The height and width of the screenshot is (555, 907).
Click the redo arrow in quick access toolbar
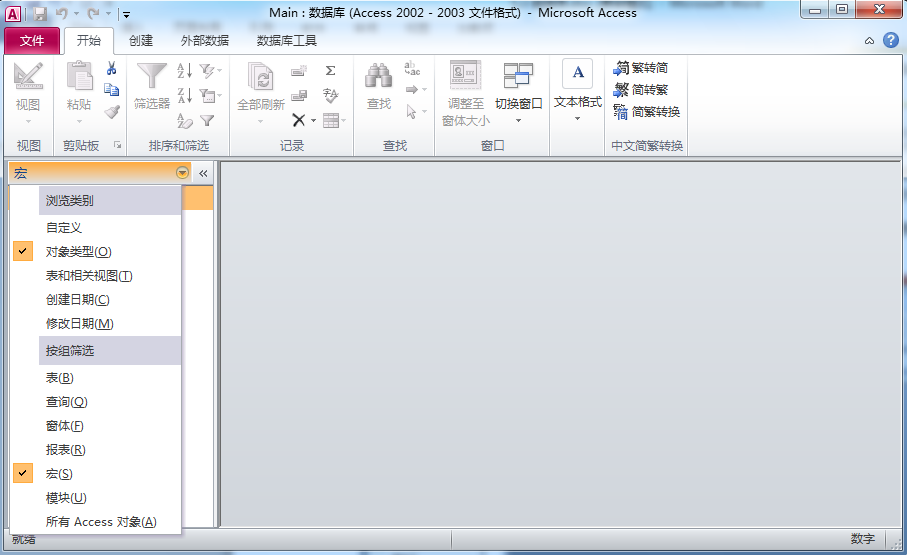tap(93, 13)
